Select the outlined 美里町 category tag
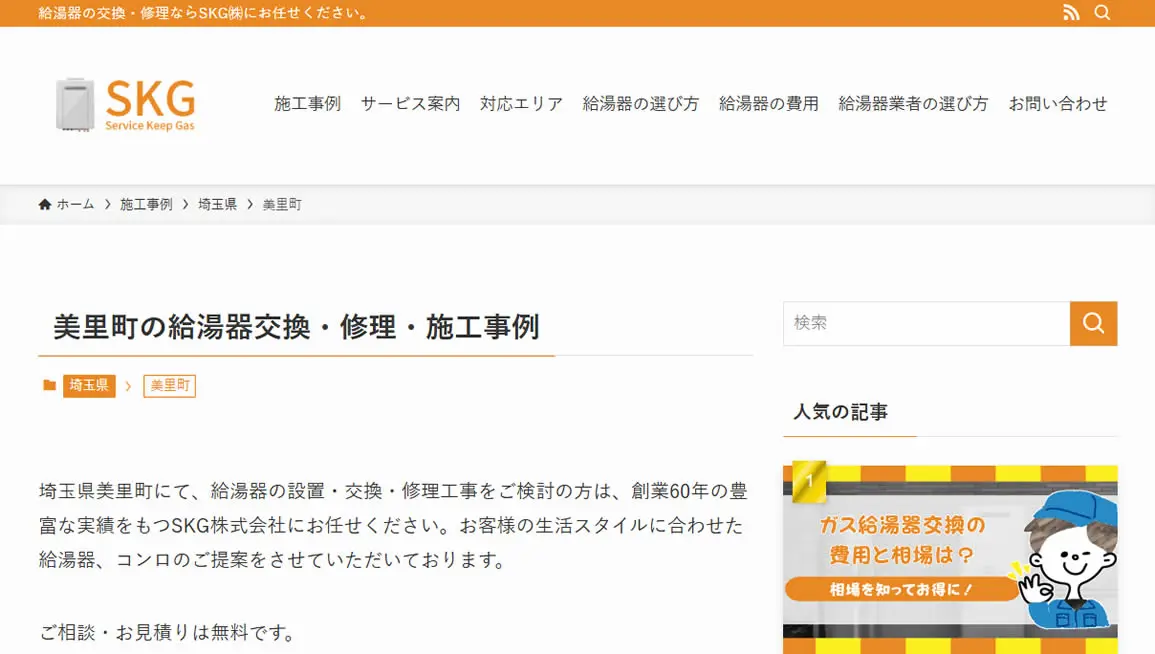Screen dimensions: 1155x654 [x=169, y=385]
